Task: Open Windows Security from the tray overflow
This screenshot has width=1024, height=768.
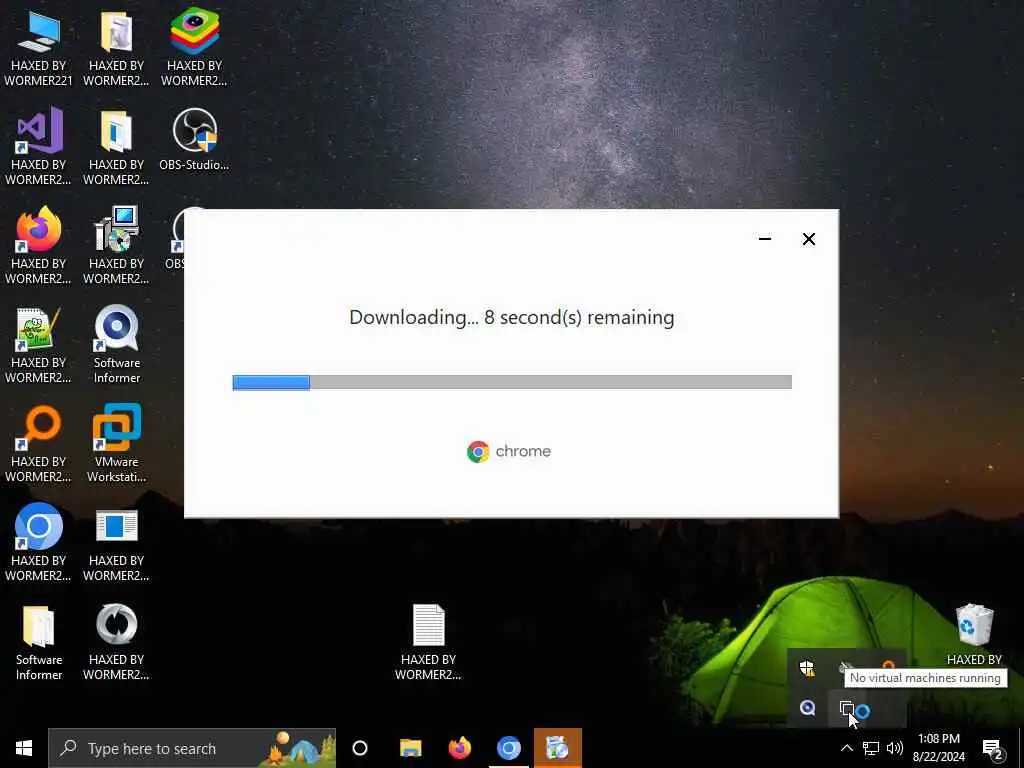Action: coord(807,668)
